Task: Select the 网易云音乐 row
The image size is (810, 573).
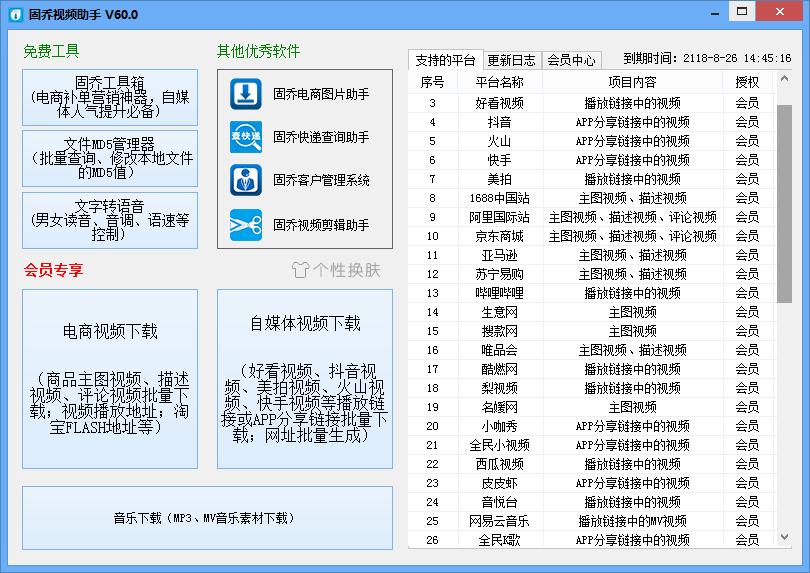Action: (x=591, y=521)
